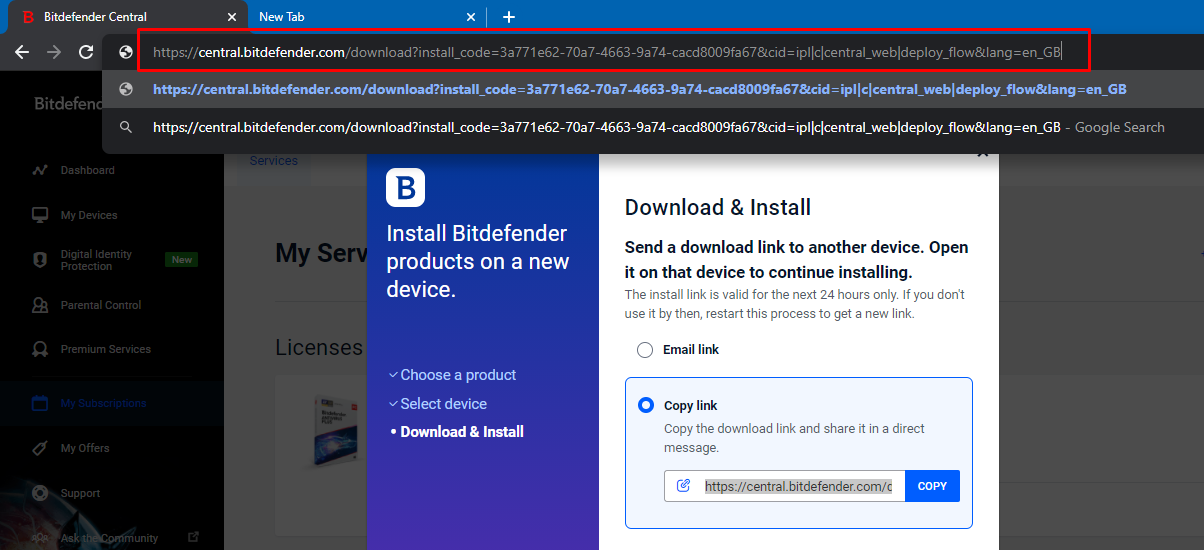
Task: Click the COPY button
Action: tap(932, 486)
